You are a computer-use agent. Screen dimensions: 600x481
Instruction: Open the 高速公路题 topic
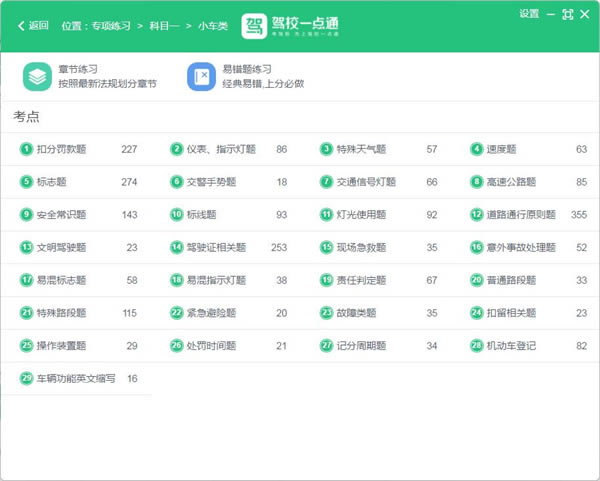tap(511, 182)
